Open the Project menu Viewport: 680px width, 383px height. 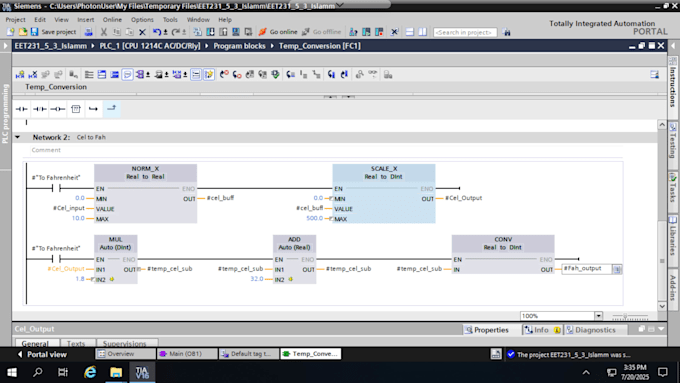point(15,20)
